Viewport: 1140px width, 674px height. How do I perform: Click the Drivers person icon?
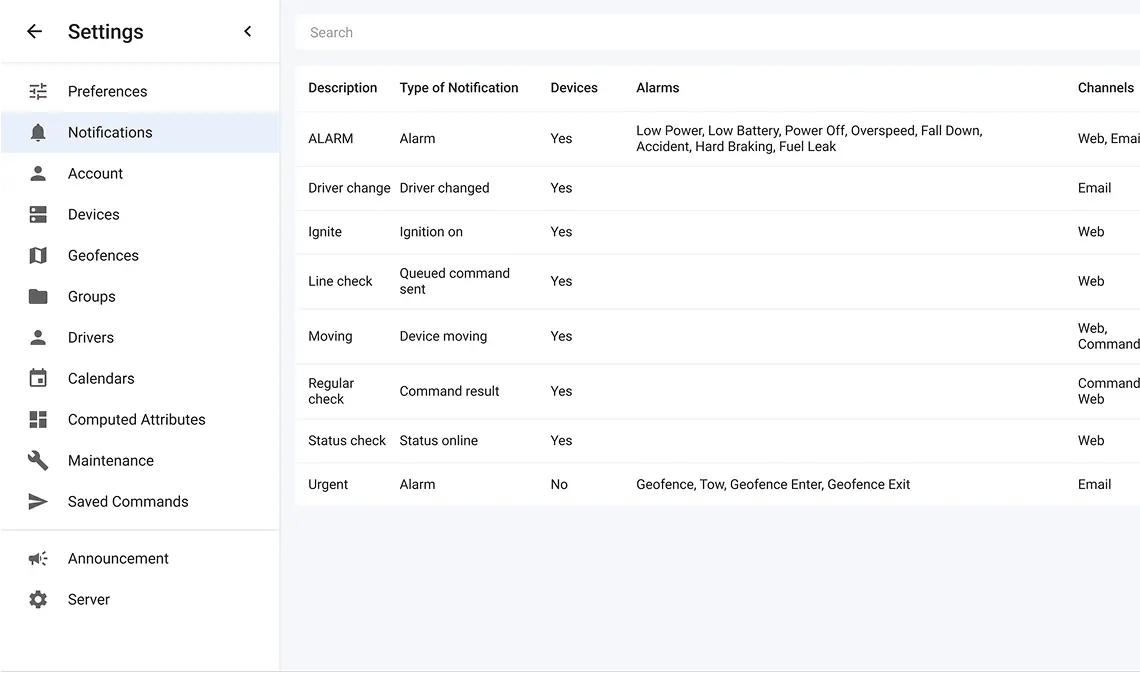[x=38, y=337]
